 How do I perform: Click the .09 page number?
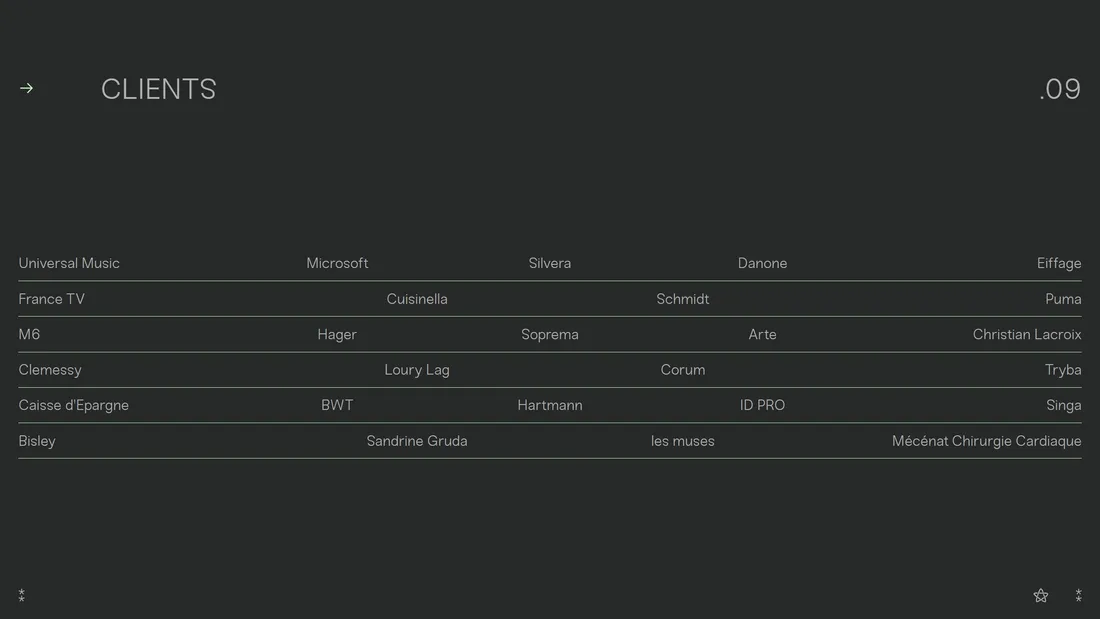coord(1060,89)
